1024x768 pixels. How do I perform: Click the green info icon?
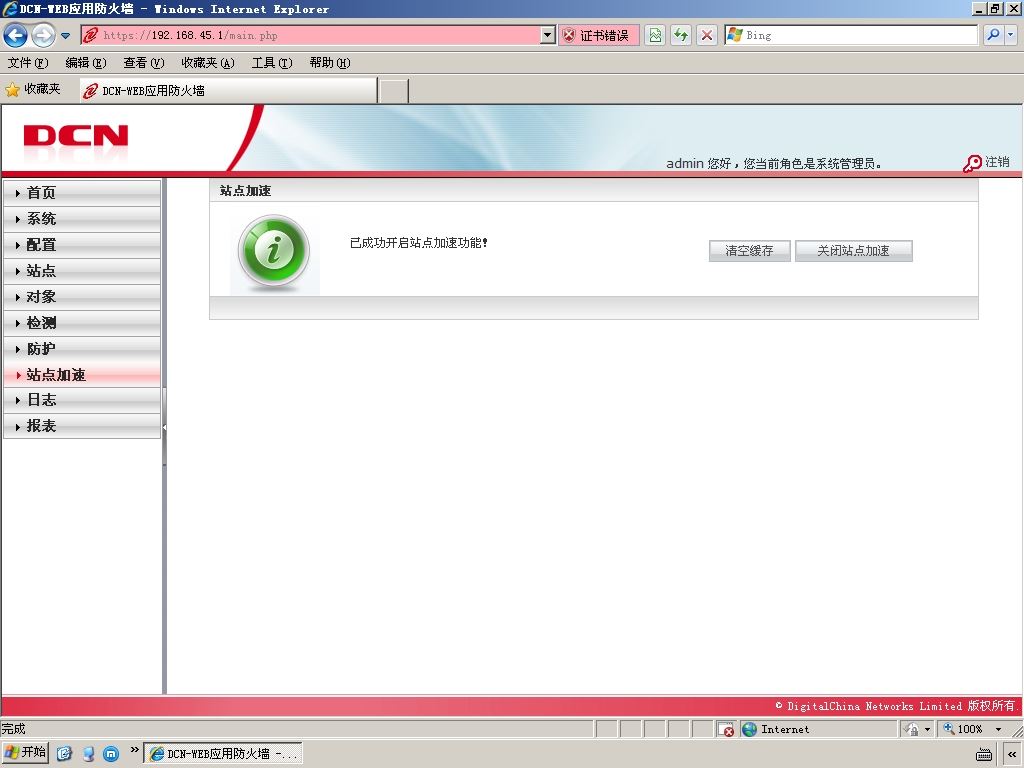coord(274,251)
